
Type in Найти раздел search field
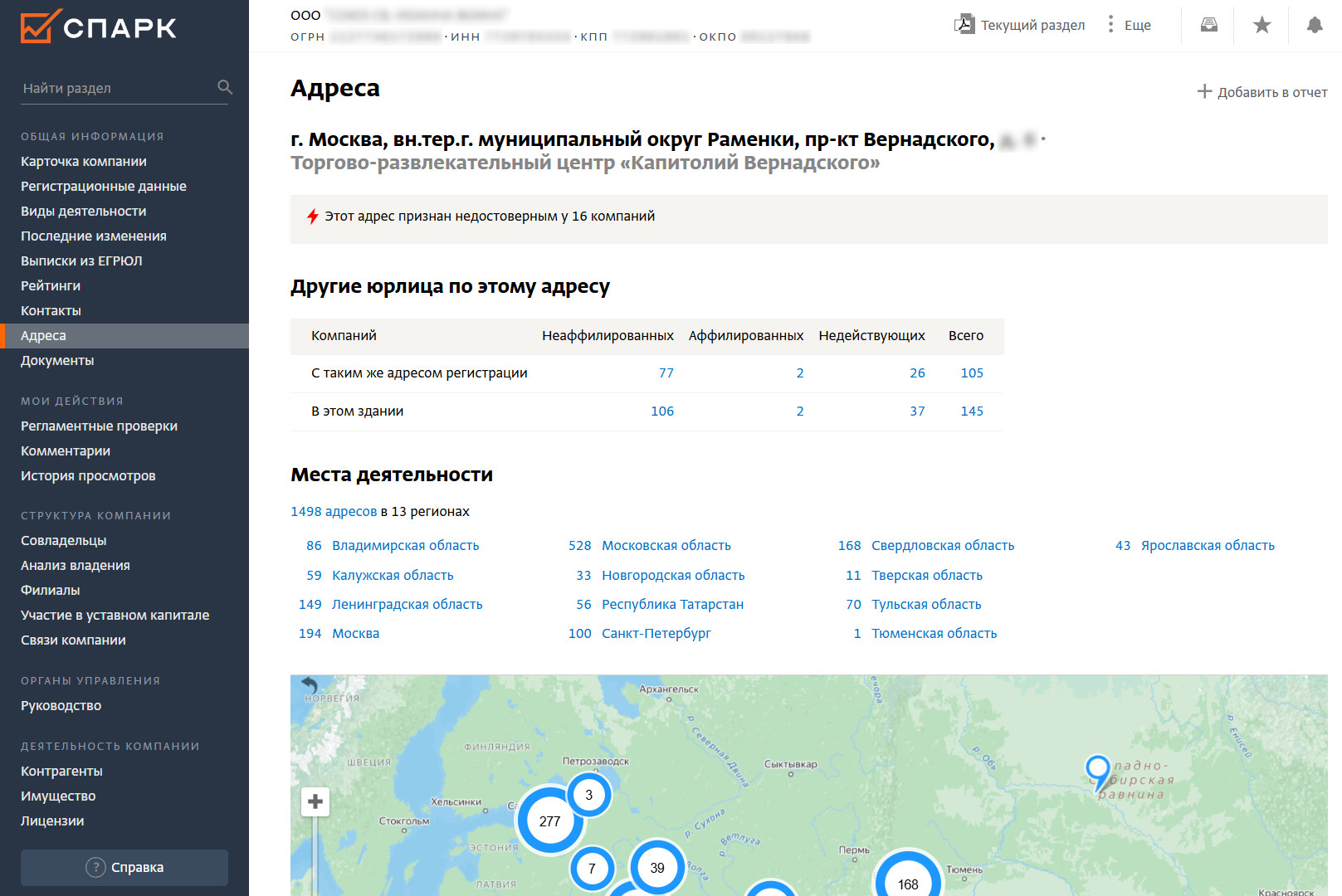click(x=116, y=88)
